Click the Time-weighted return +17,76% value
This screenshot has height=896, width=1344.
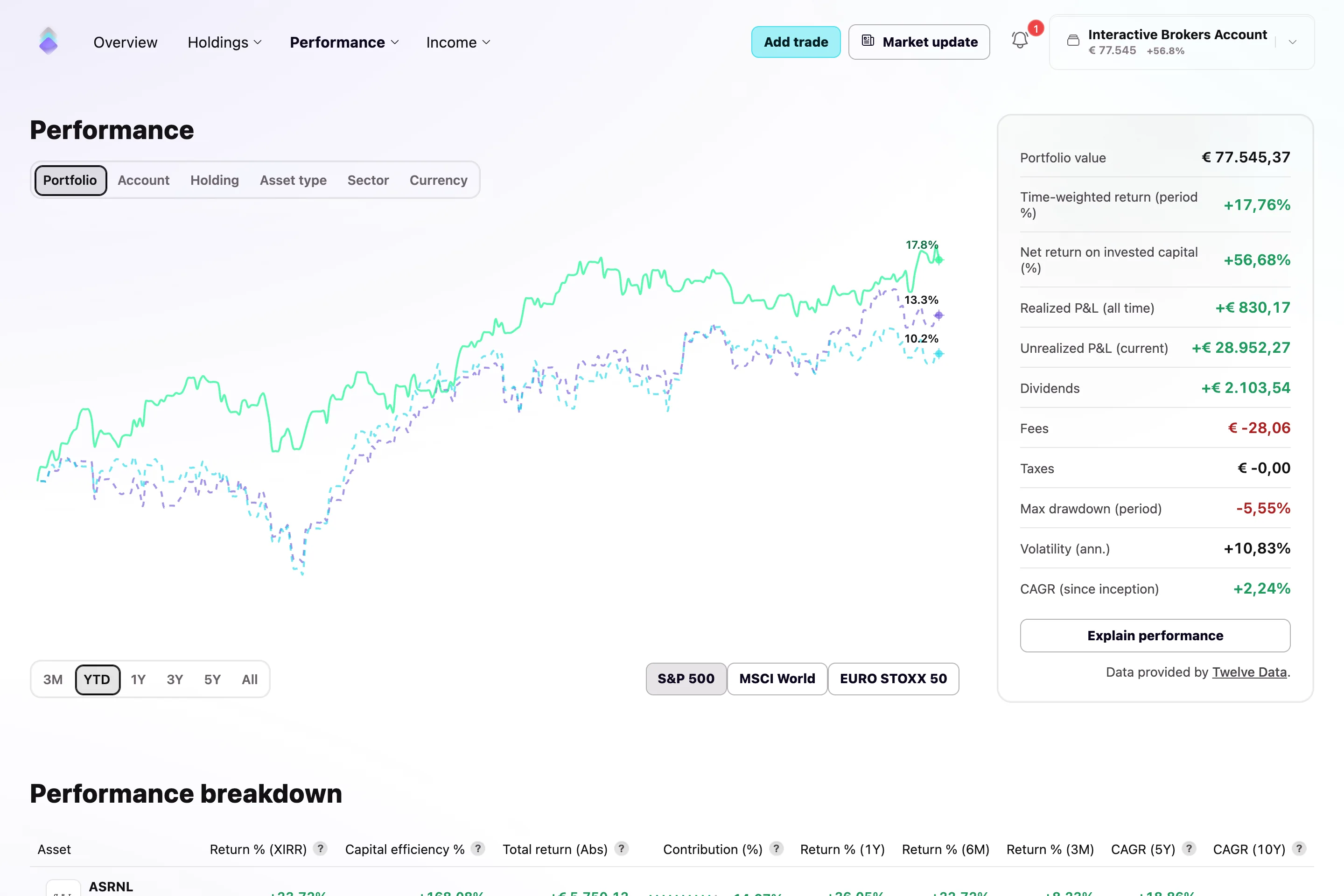[1257, 204]
